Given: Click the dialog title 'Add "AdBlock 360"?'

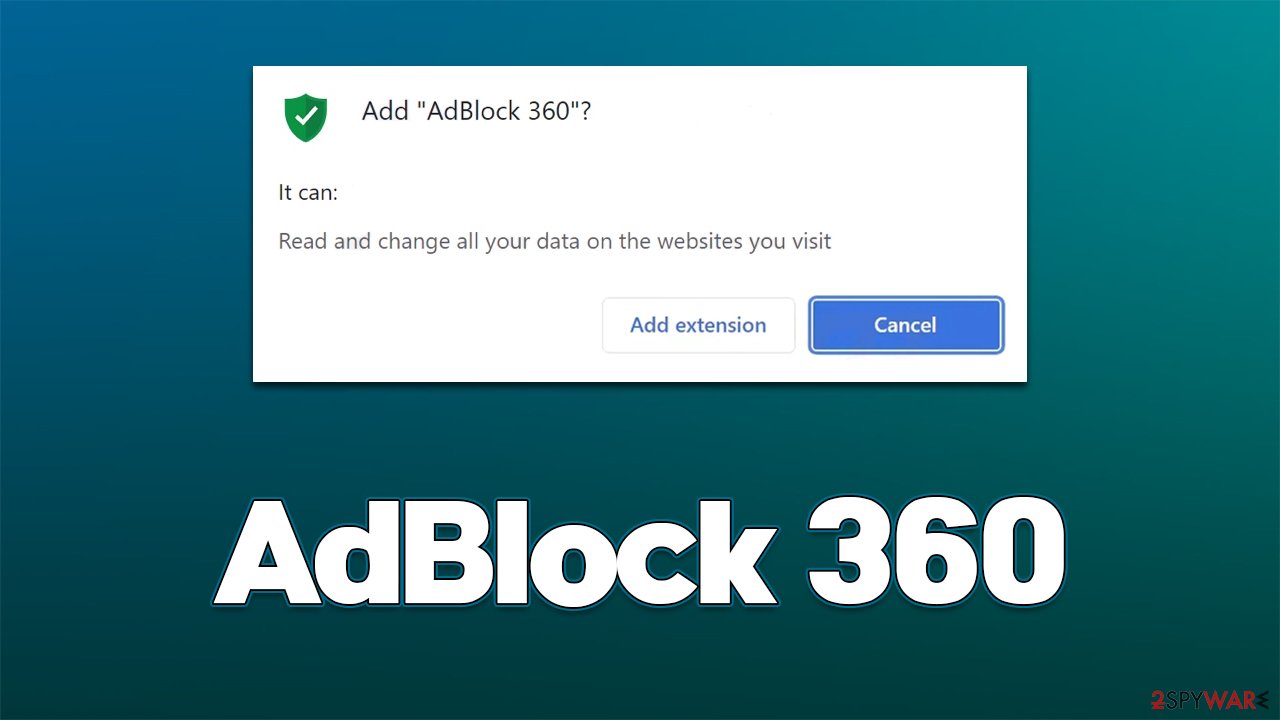Looking at the screenshot, I should pyautogui.click(x=477, y=111).
